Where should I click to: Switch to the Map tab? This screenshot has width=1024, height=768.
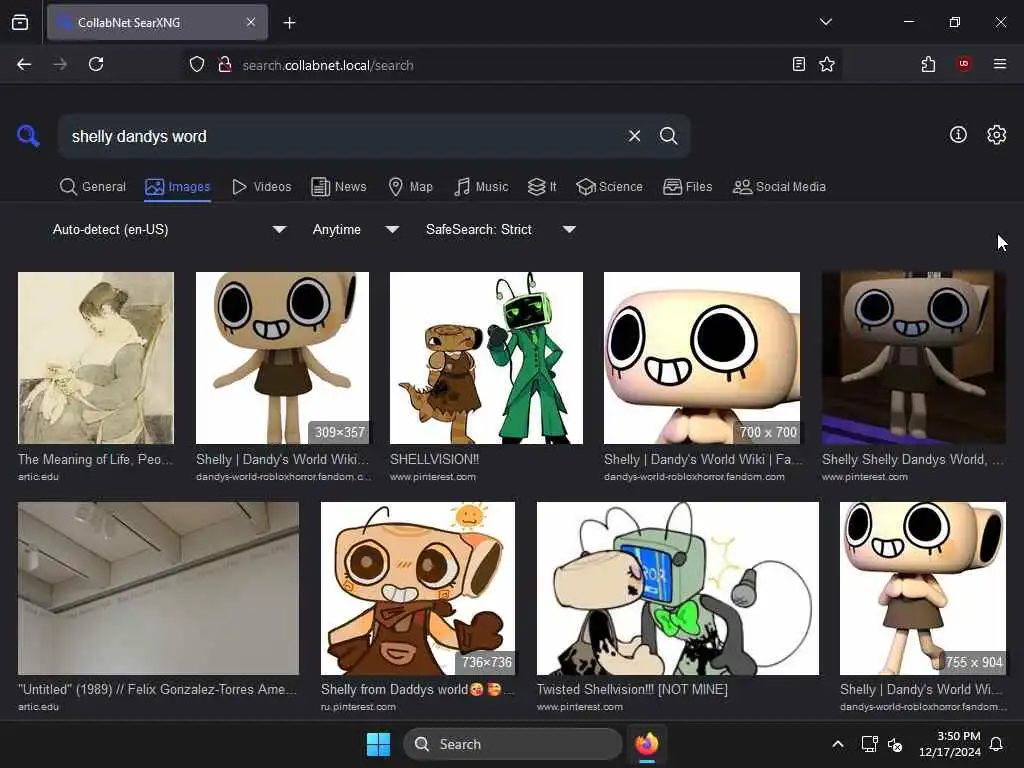[411, 187]
